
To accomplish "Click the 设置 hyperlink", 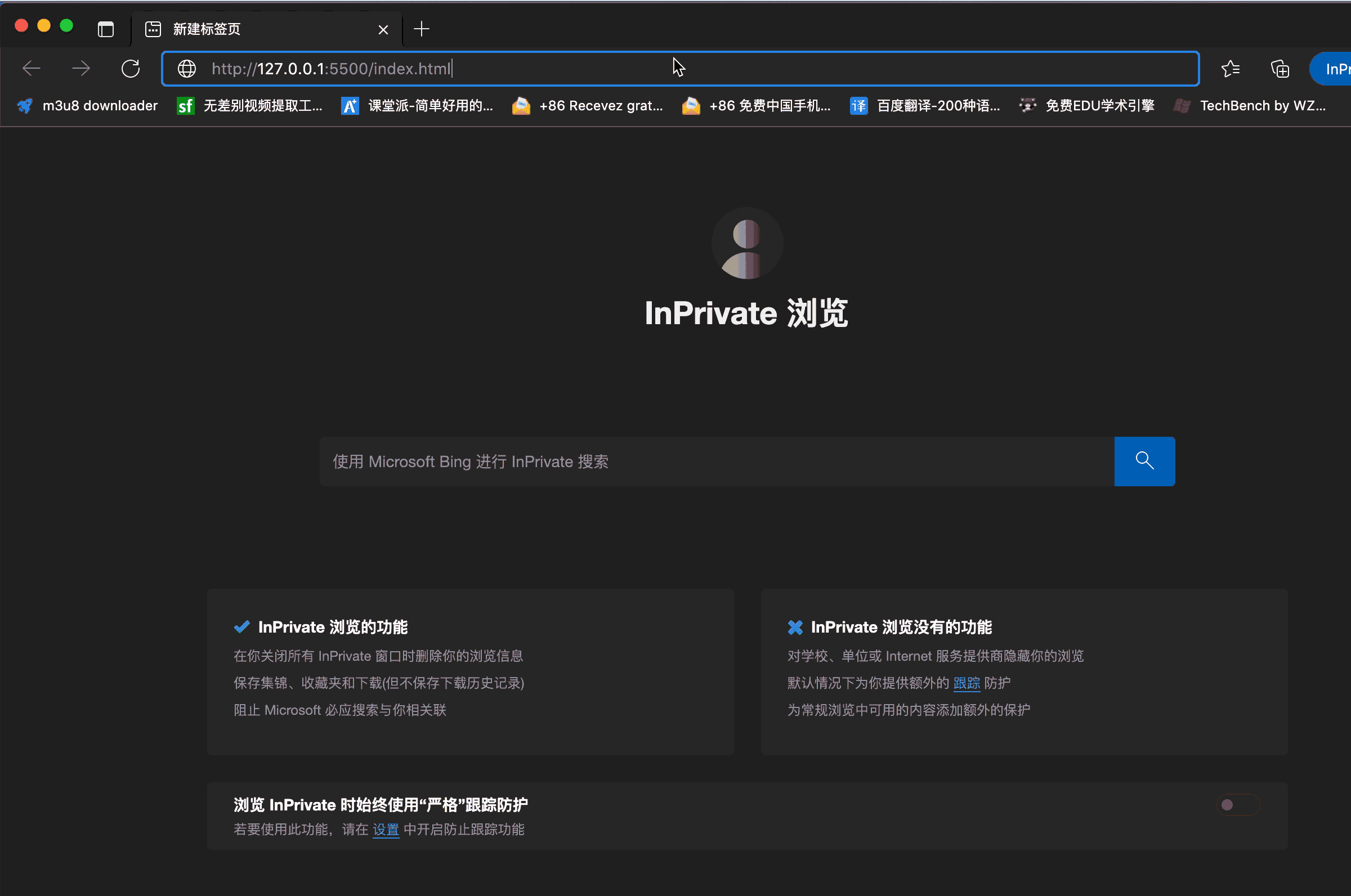I will 386,829.
